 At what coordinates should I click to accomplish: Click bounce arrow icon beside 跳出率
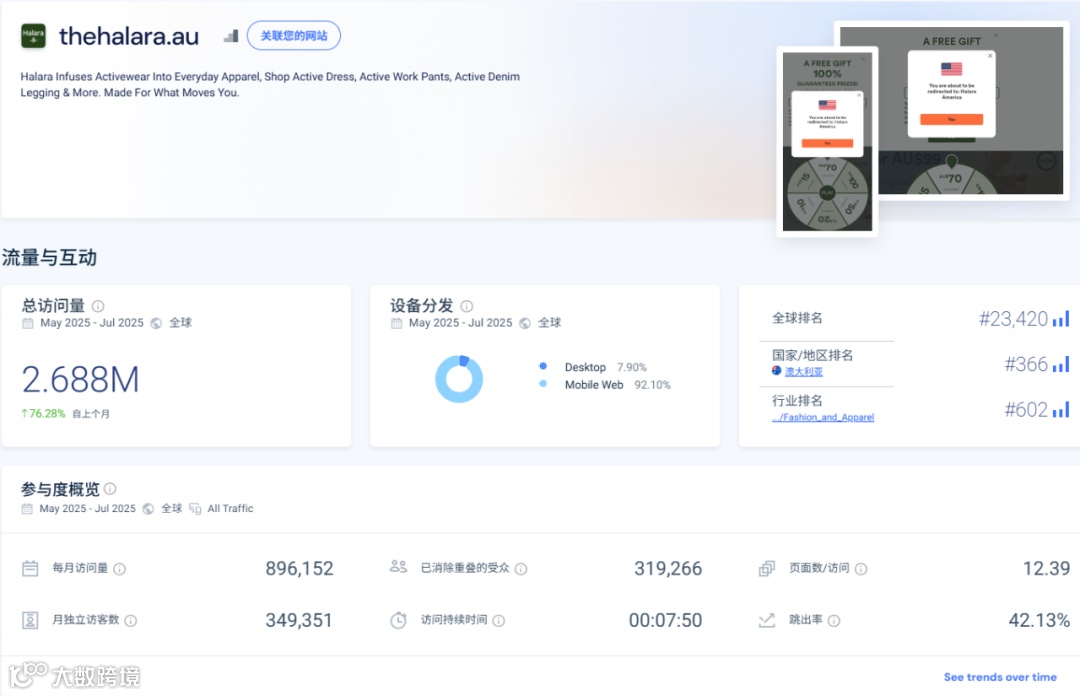pyautogui.click(x=767, y=620)
